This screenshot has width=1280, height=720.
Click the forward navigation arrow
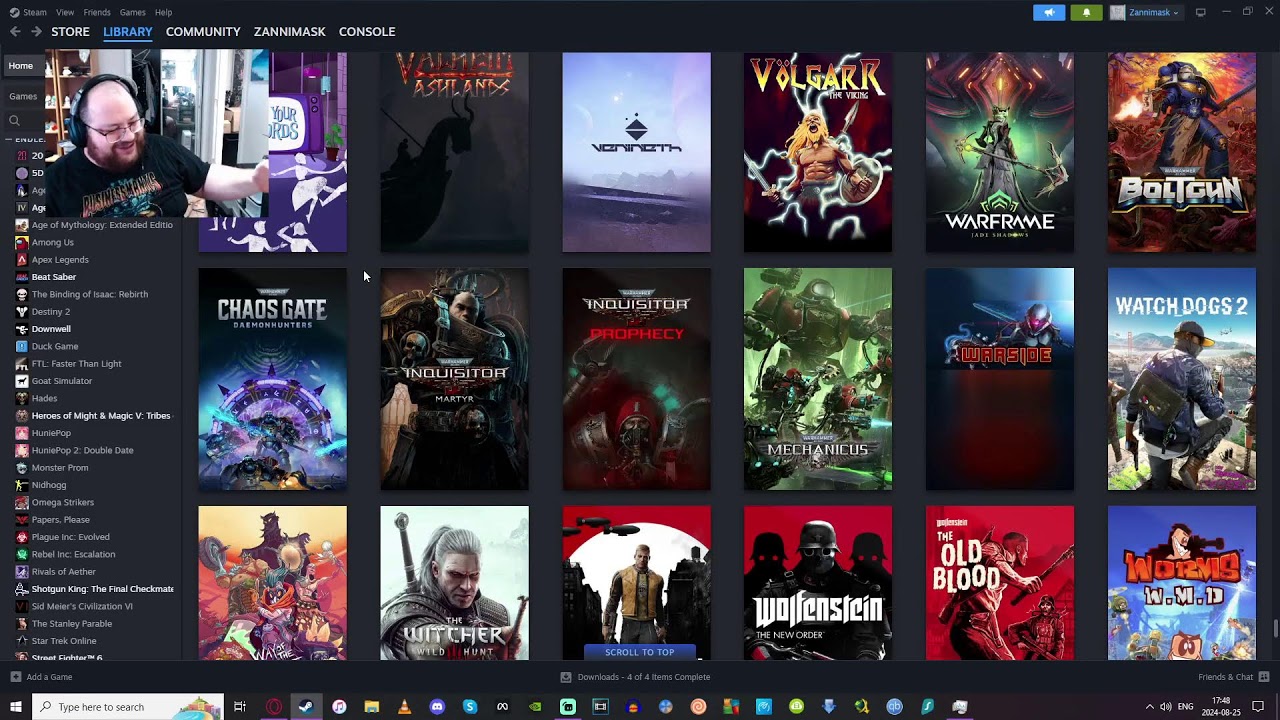tap(36, 32)
